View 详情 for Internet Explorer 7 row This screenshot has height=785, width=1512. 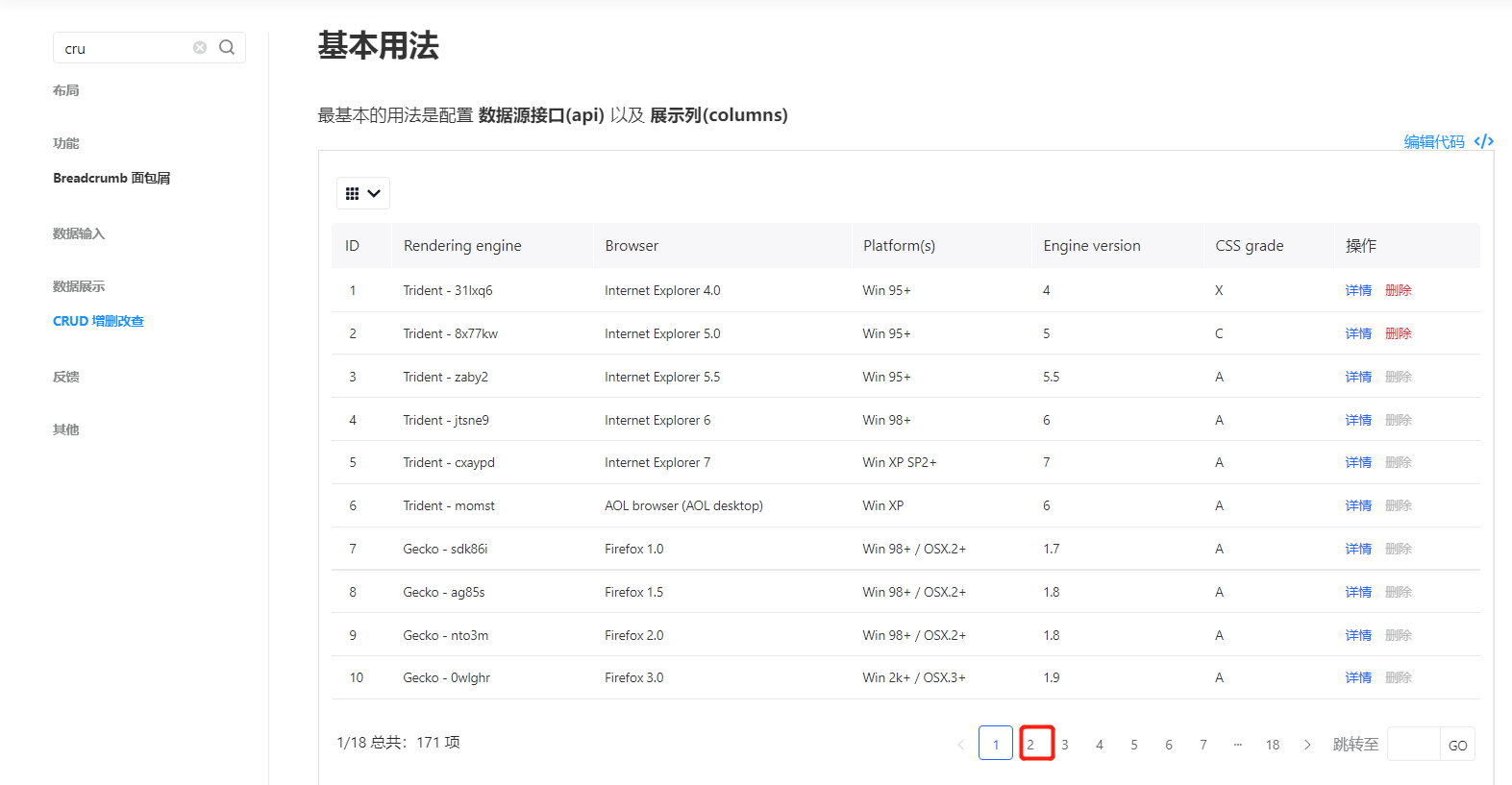pyautogui.click(x=1358, y=462)
